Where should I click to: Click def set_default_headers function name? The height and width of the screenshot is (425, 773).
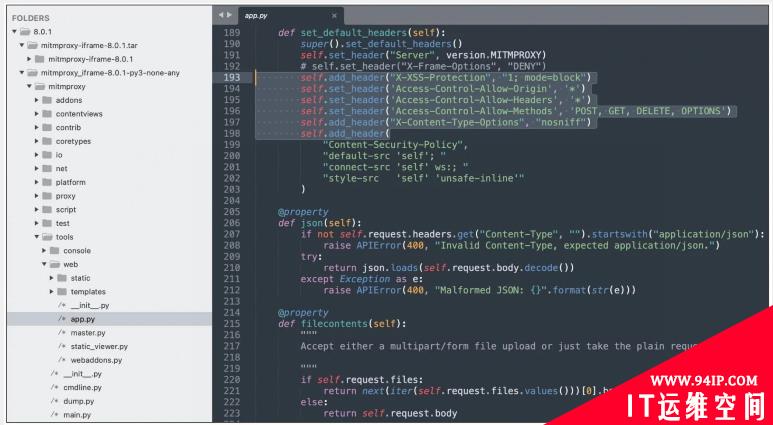pyautogui.click(x=353, y=33)
